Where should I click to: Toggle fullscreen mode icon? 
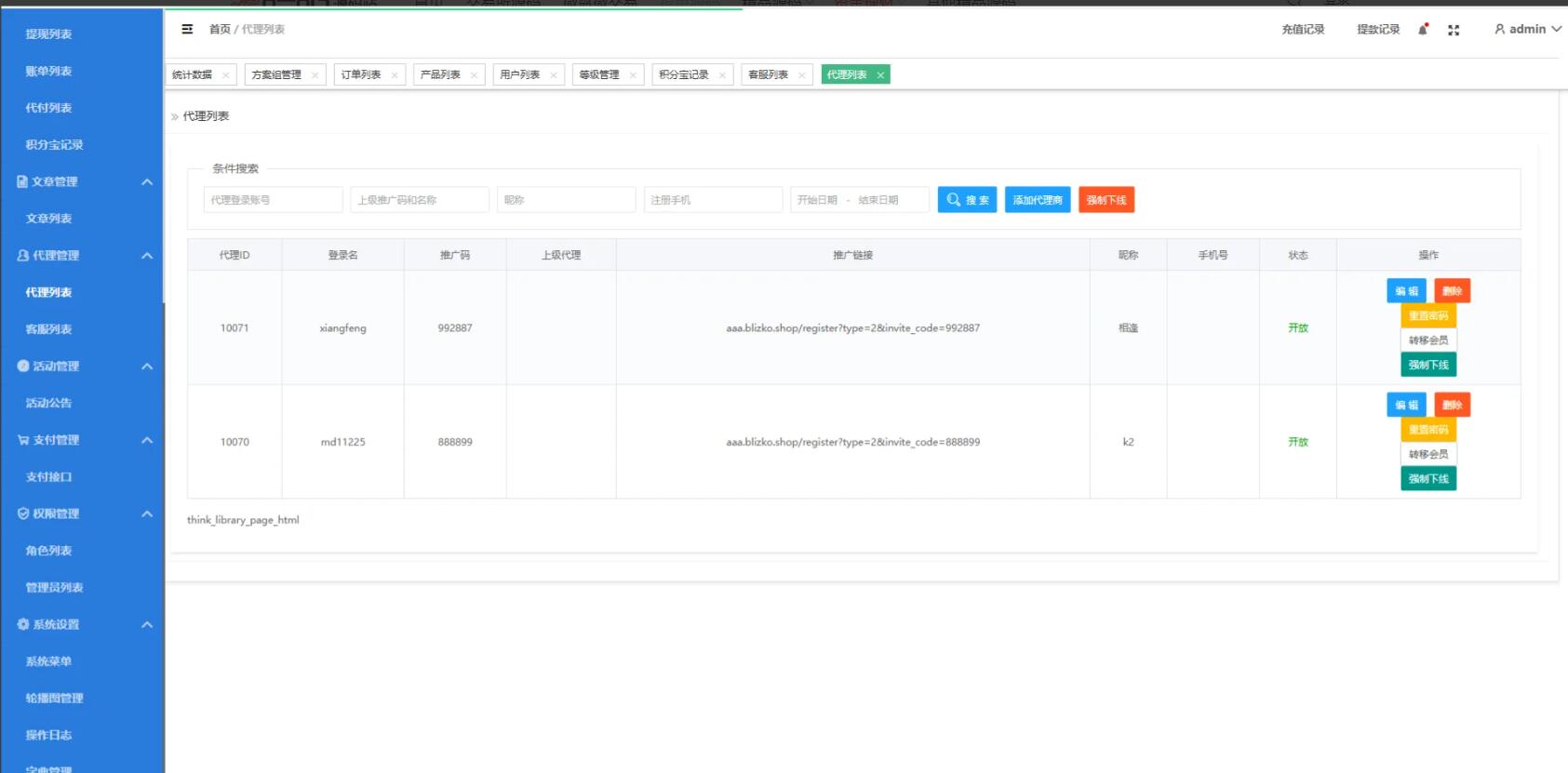tap(1454, 30)
